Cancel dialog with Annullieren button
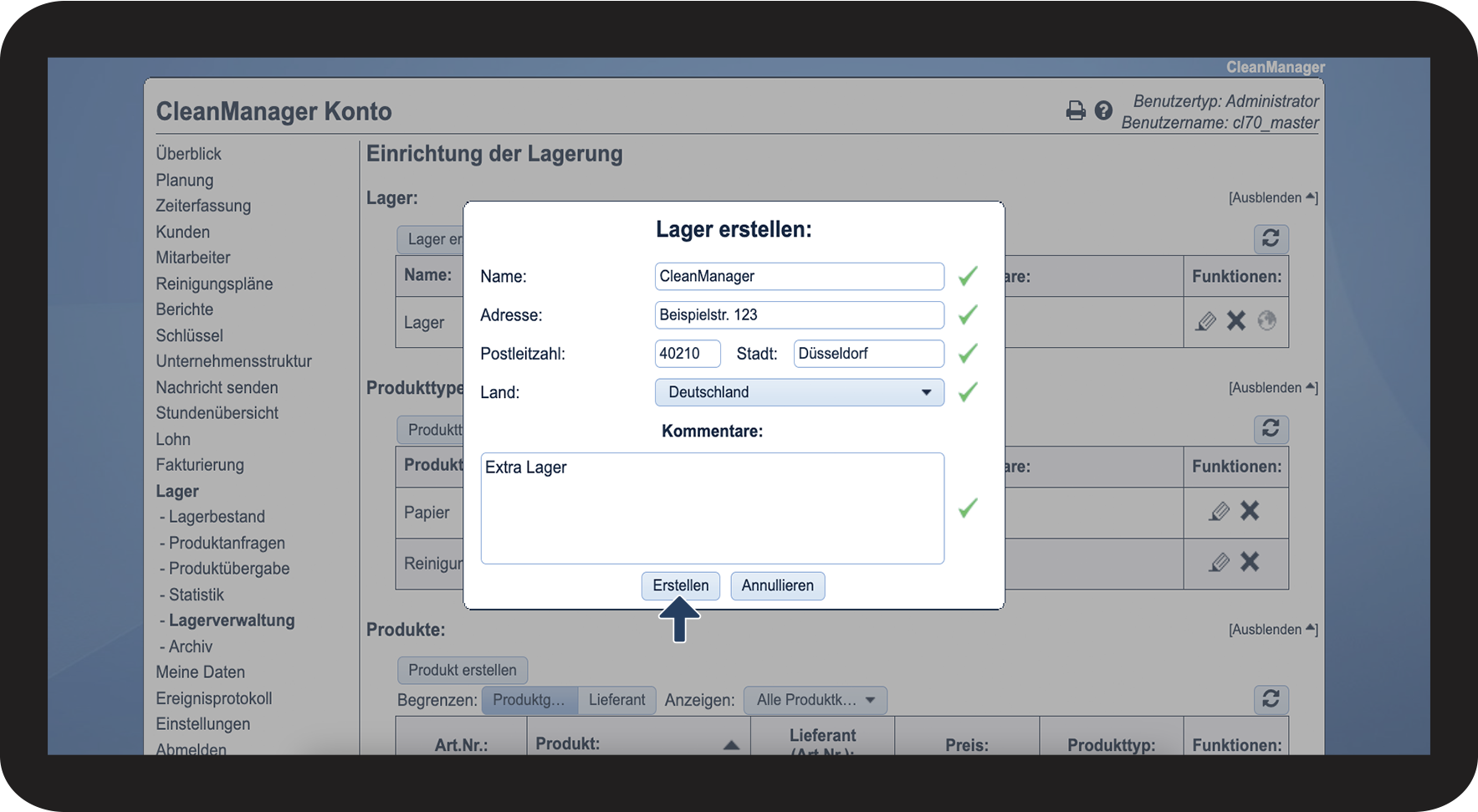This screenshot has width=1478, height=812. tap(777, 585)
